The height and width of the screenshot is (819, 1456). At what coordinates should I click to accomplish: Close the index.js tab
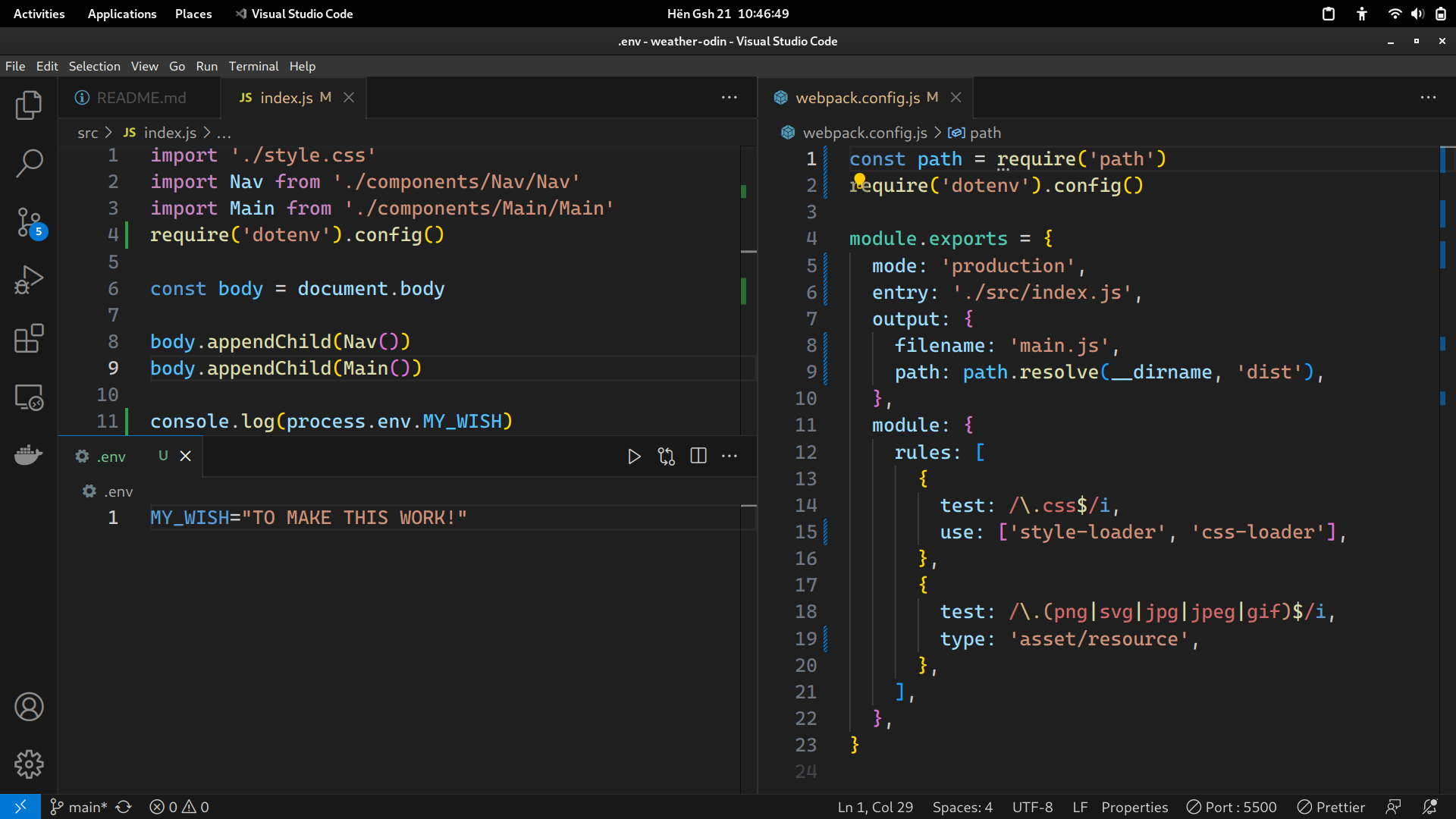[349, 97]
